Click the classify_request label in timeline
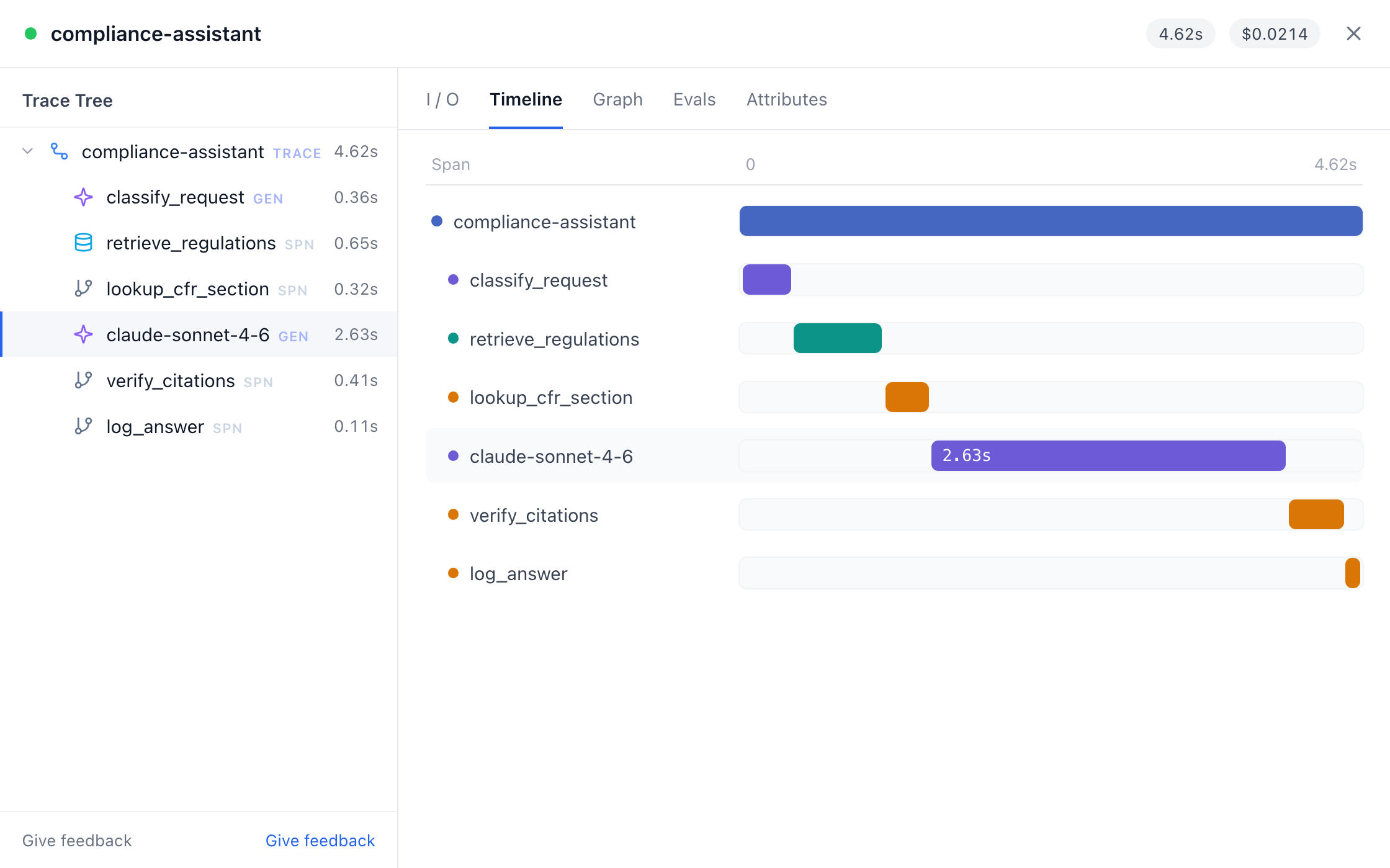 (538, 280)
